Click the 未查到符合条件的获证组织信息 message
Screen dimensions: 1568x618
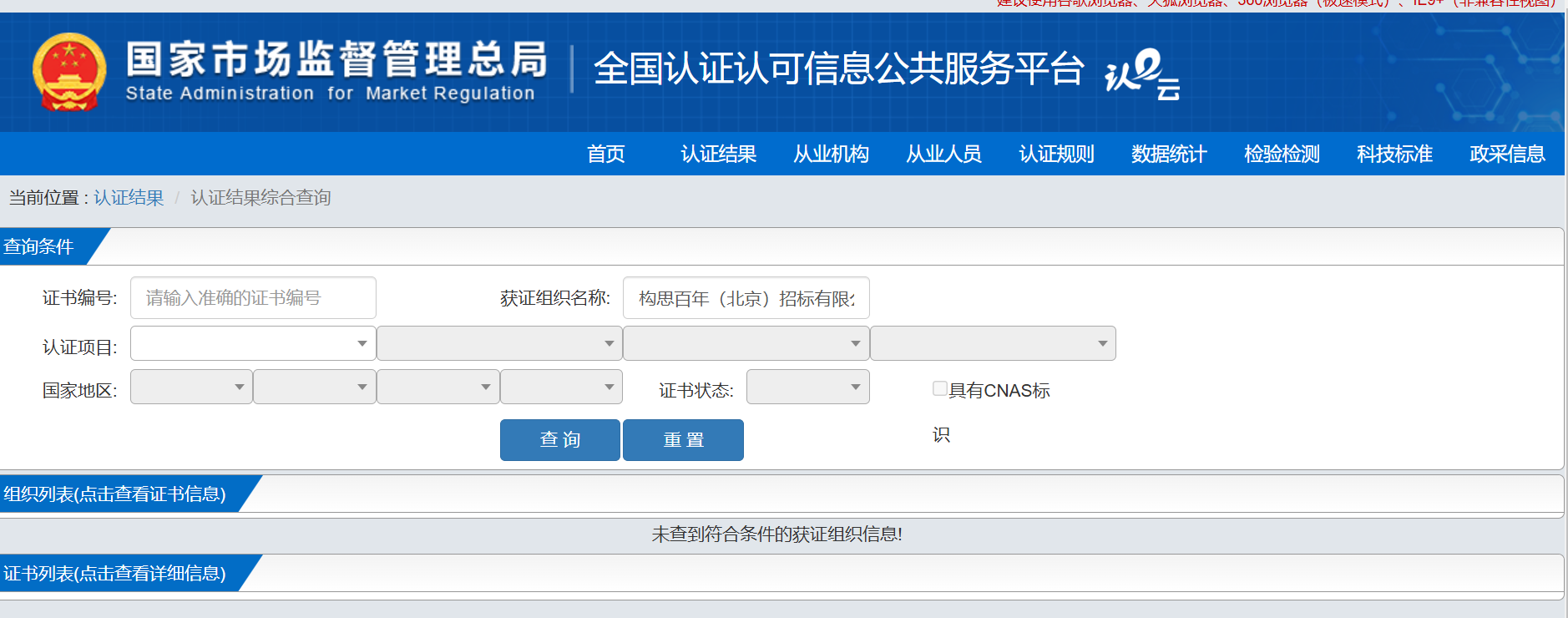776,534
